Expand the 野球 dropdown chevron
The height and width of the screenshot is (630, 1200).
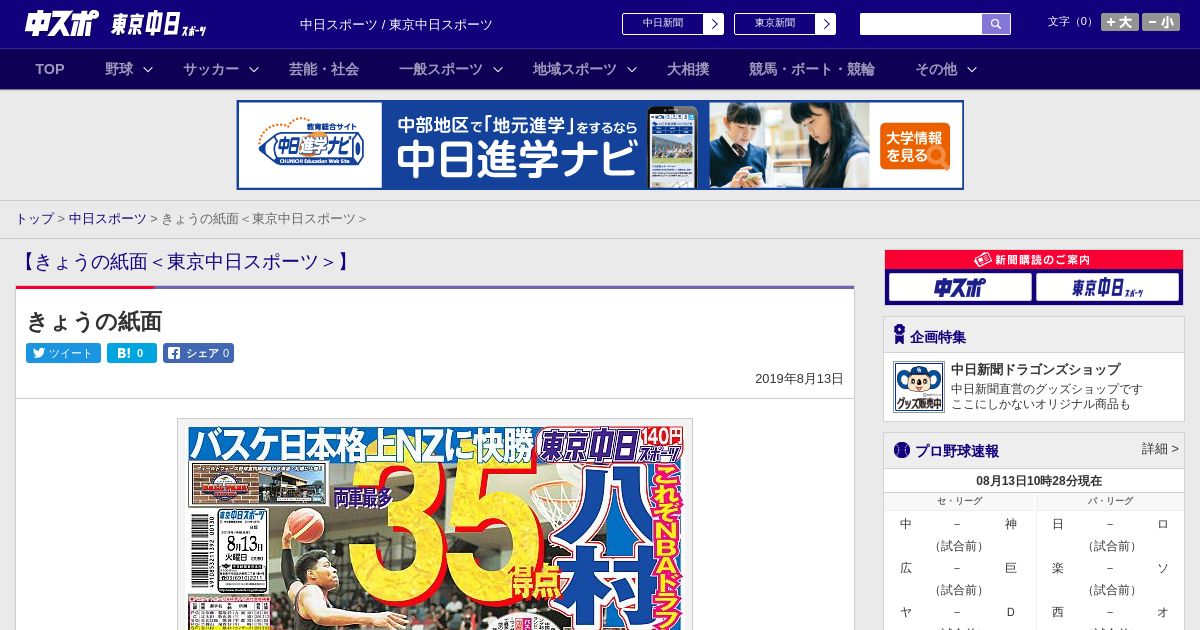pyautogui.click(x=148, y=69)
